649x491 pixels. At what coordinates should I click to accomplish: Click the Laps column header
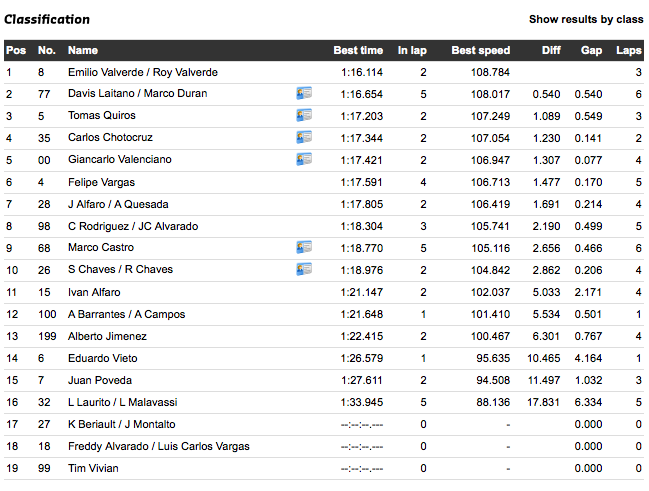628,50
